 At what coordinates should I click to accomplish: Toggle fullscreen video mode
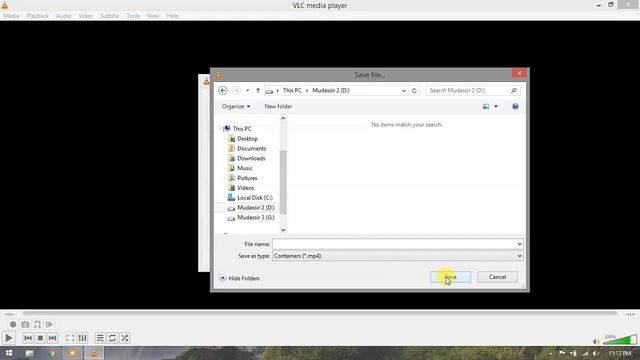[x=70, y=338]
